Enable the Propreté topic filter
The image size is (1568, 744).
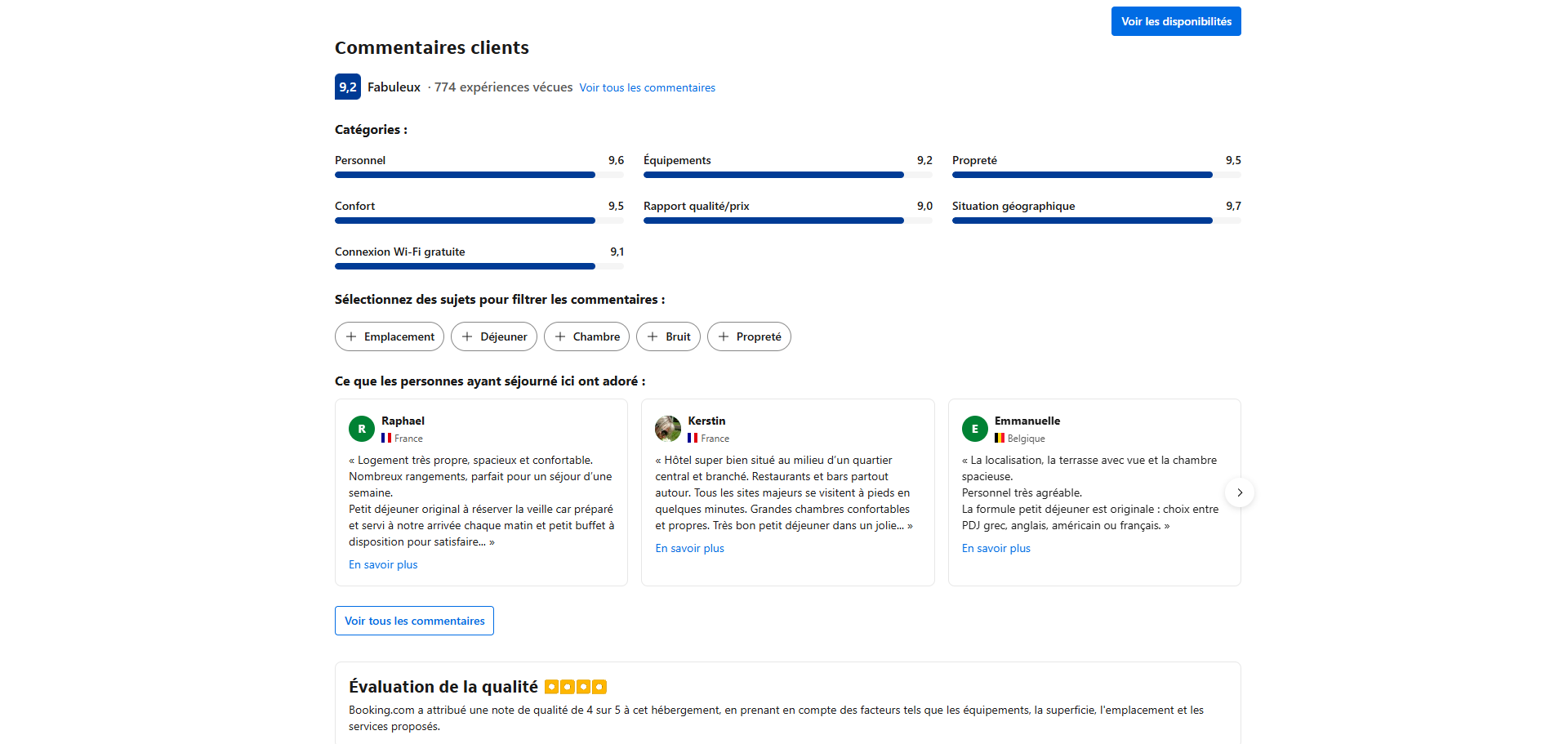(x=749, y=336)
